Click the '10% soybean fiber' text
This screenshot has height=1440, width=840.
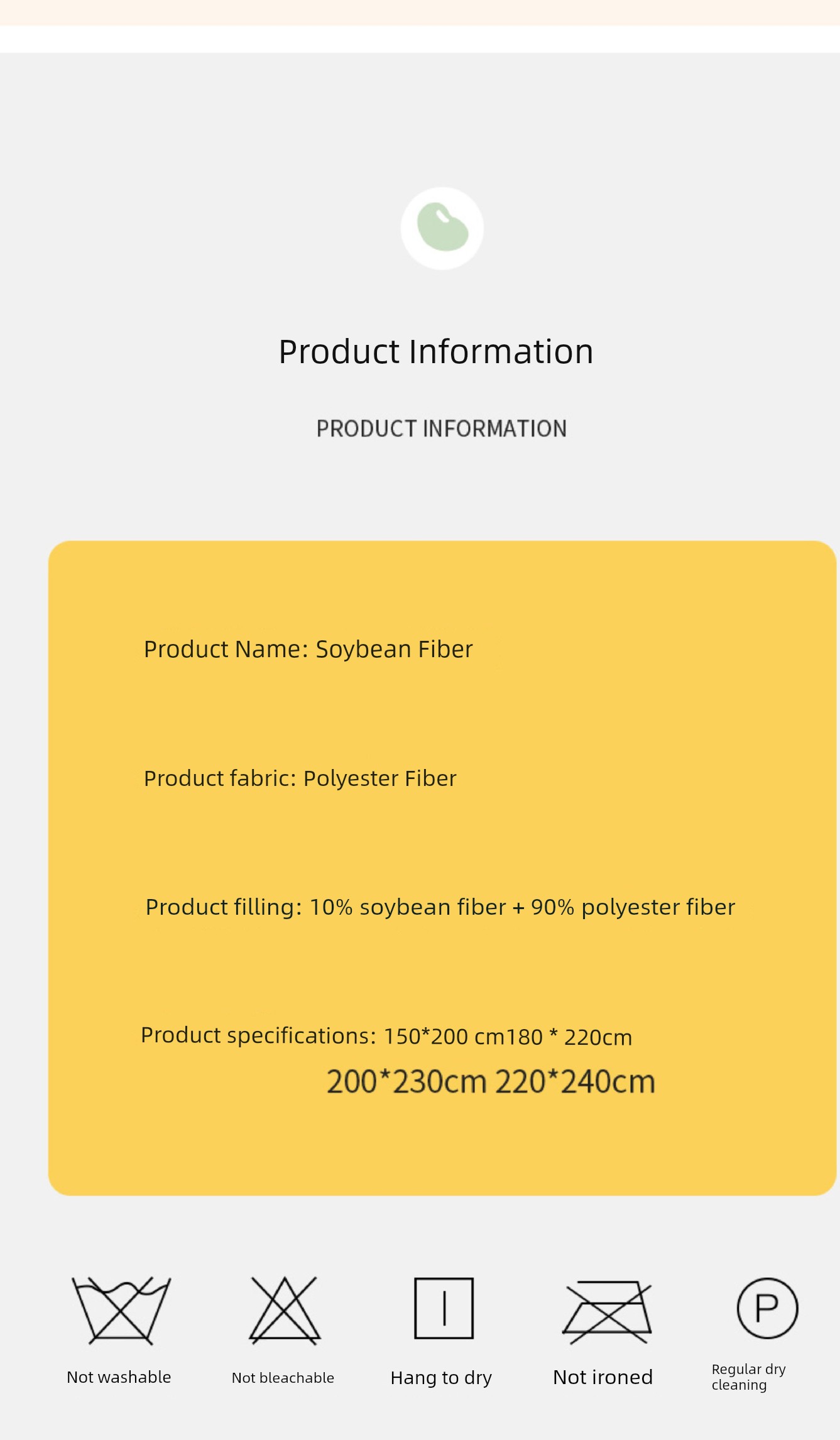(x=407, y=907)
